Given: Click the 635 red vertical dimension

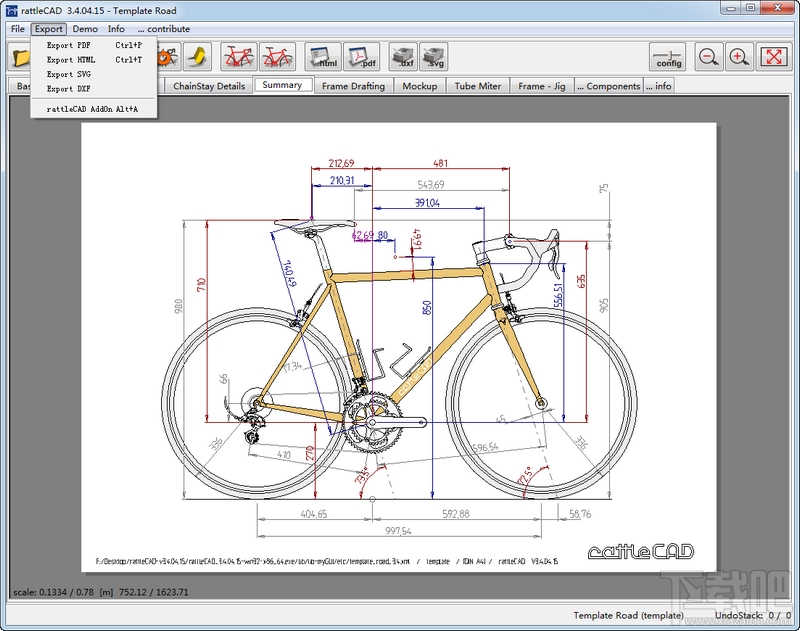Looking at the screenshot, I should [581, 281].
